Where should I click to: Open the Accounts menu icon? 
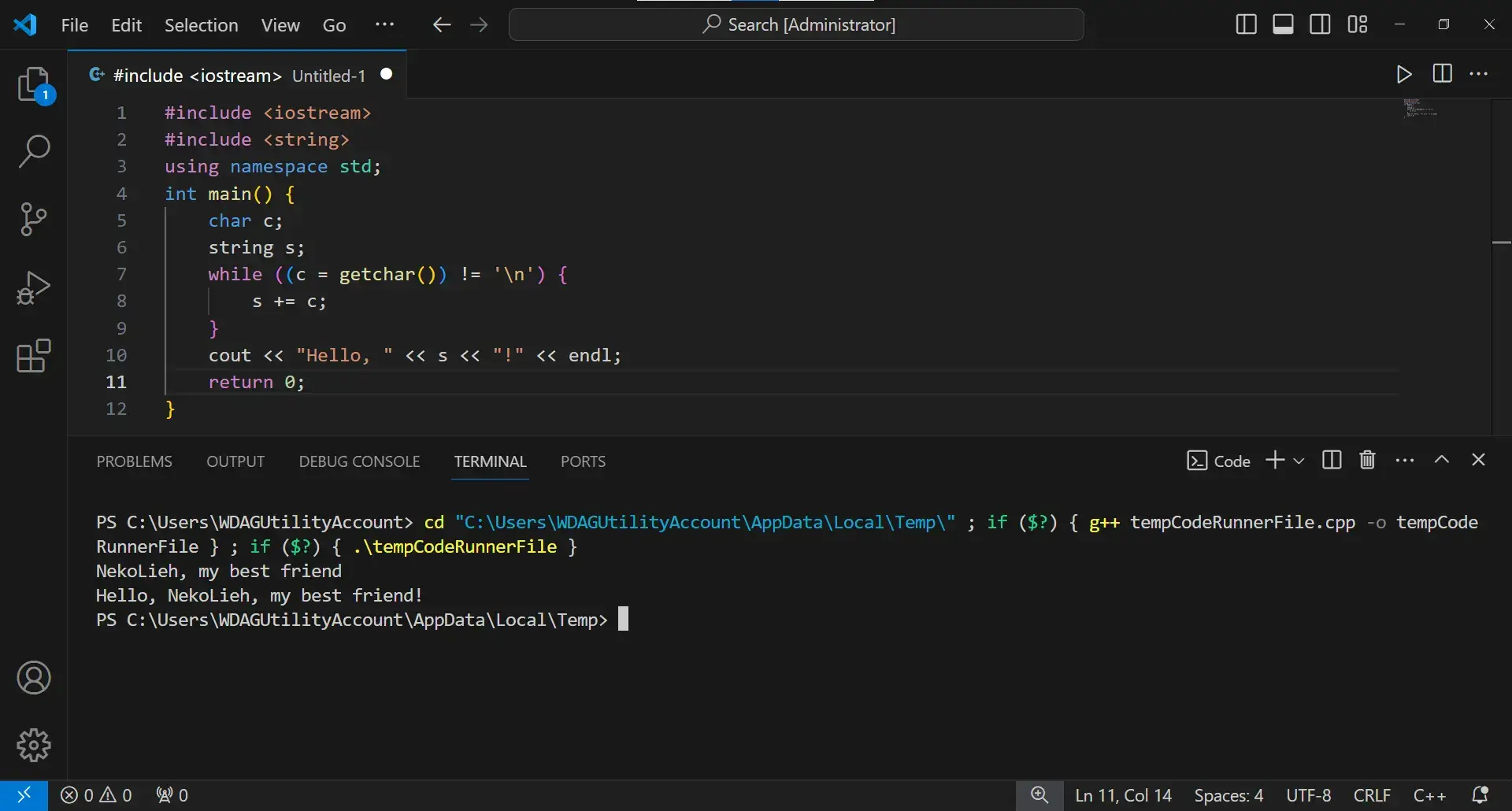34,678
